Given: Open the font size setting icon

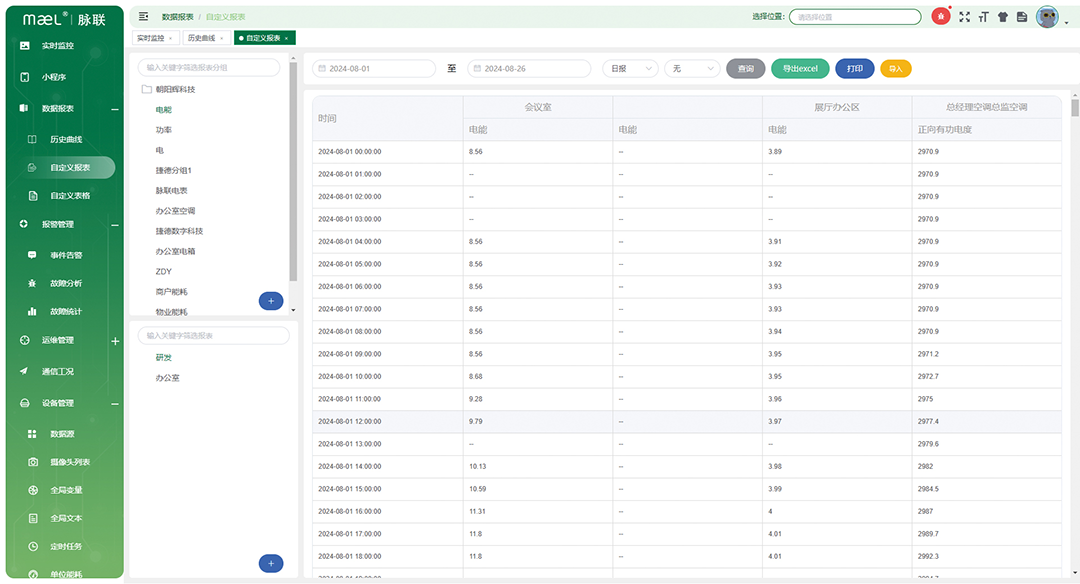Looking at the screenshot, I should click(x=984, y=17).
